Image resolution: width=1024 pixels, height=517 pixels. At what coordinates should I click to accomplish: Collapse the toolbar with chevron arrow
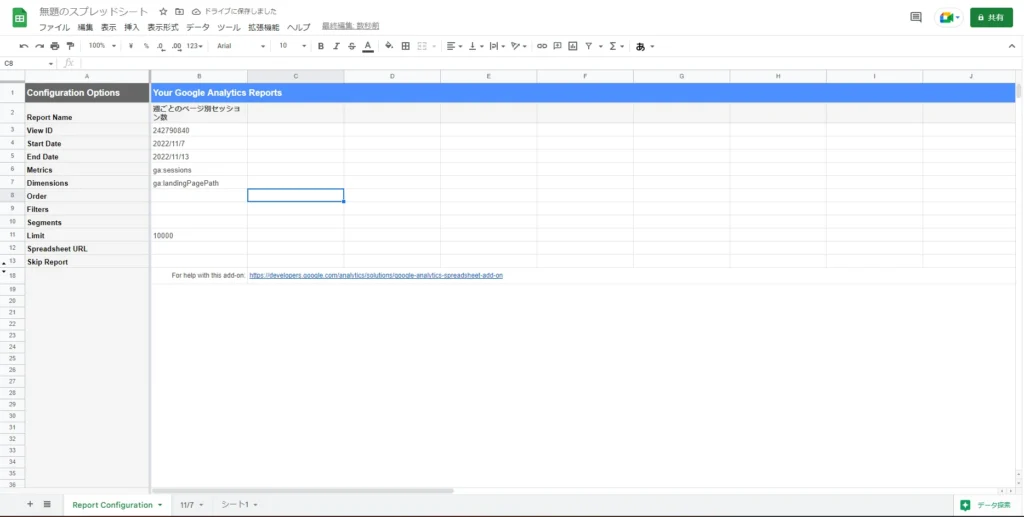[1012, 46]
